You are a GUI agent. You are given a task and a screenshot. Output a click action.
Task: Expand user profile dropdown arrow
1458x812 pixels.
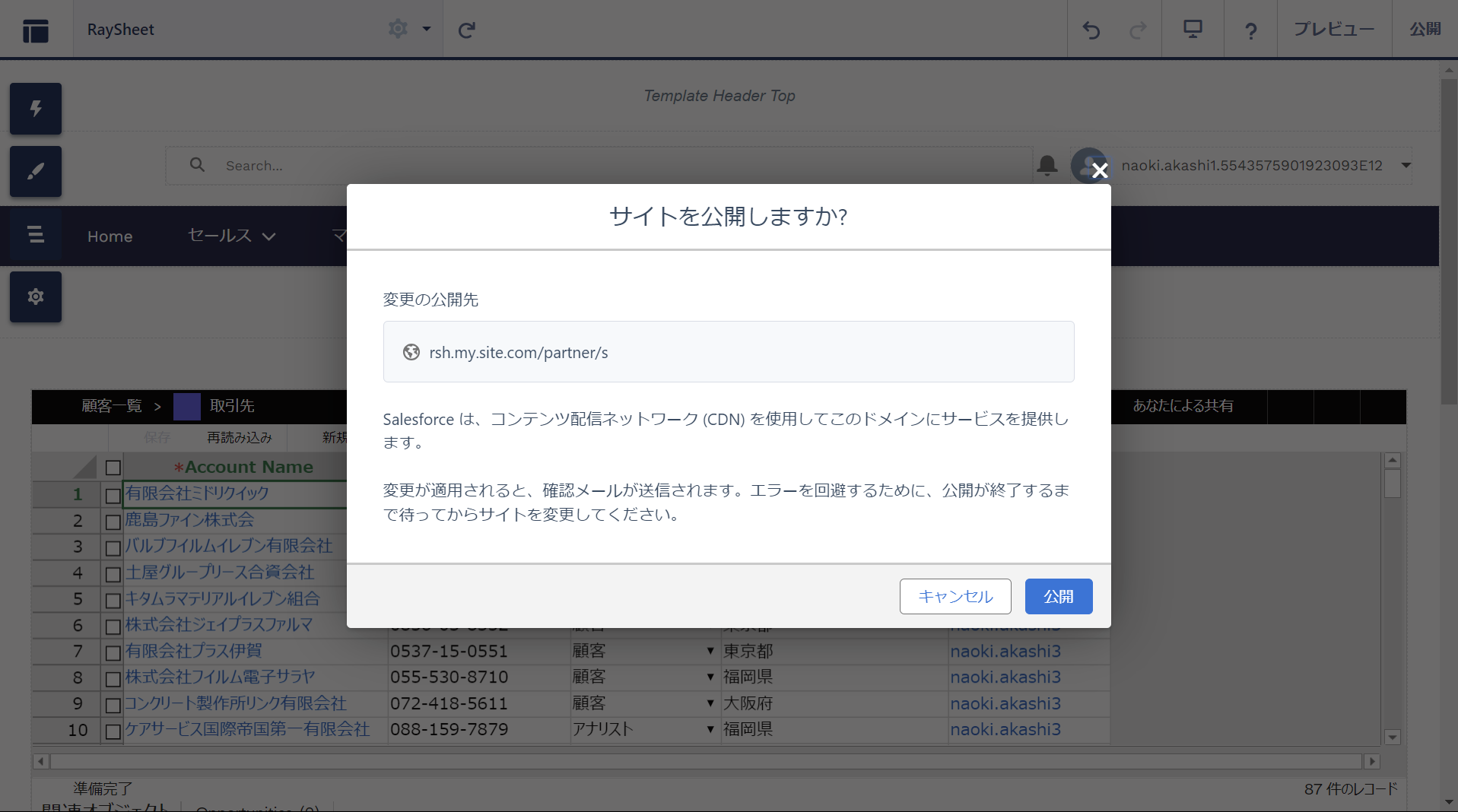coord(1406,165)
